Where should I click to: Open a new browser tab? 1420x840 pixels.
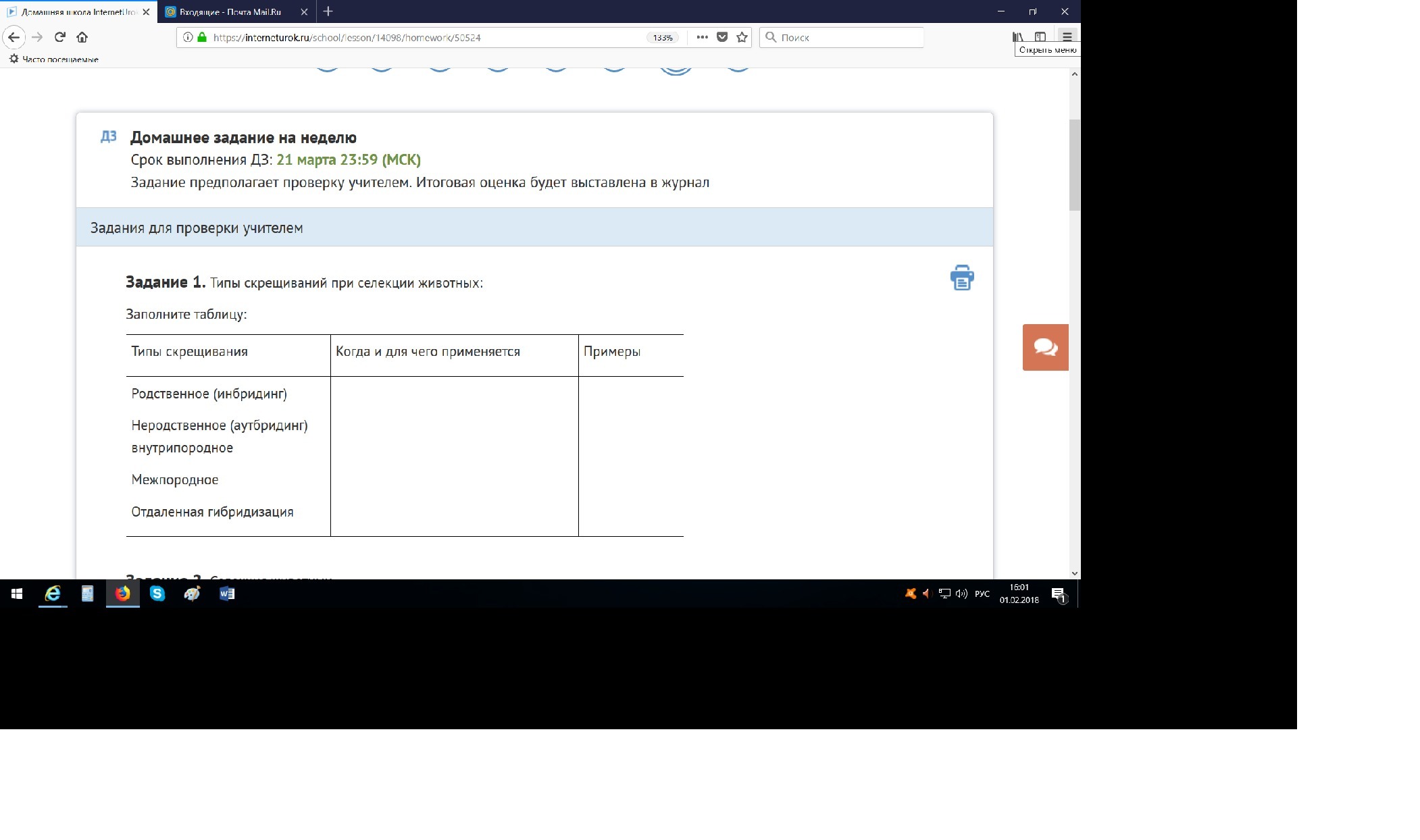[x=328, y=11]
